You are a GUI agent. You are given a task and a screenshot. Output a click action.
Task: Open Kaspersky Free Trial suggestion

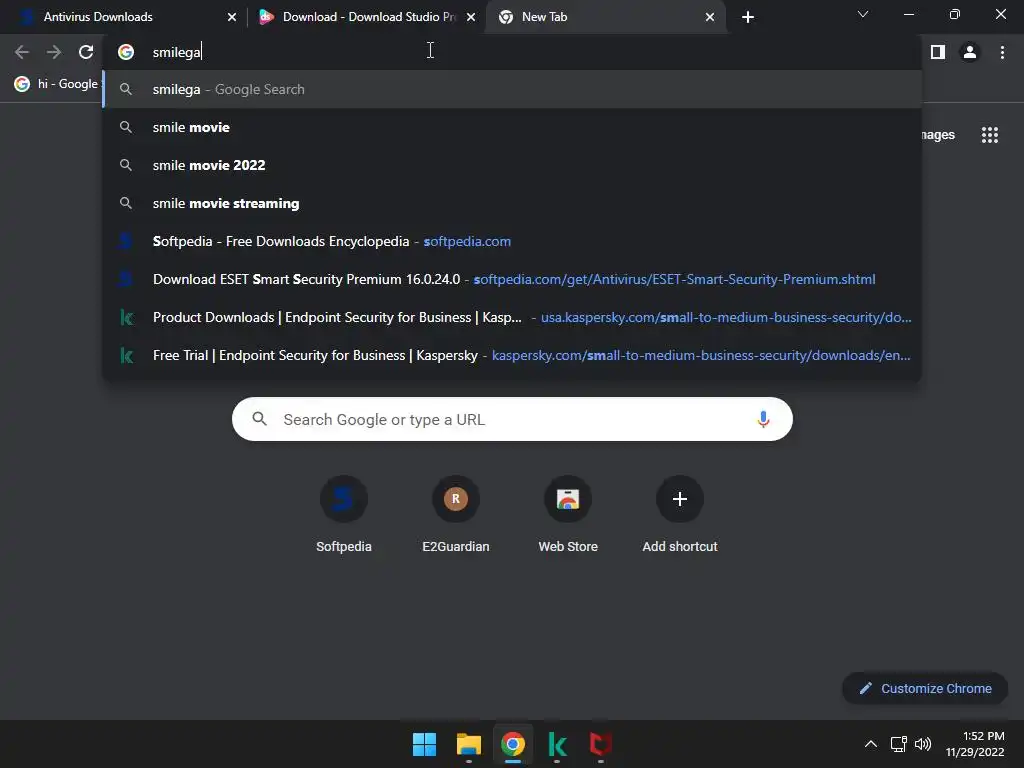click(x=512, y=355)
